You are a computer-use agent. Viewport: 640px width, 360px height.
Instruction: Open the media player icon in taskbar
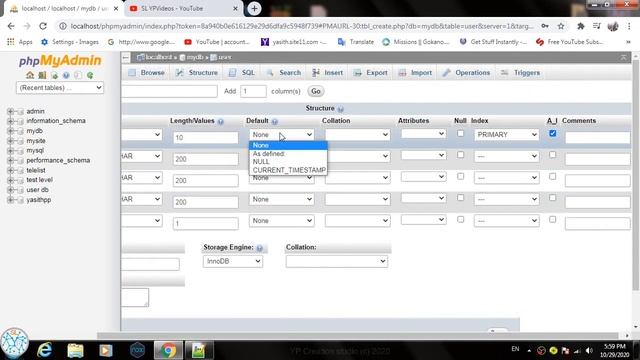point(106,350)
